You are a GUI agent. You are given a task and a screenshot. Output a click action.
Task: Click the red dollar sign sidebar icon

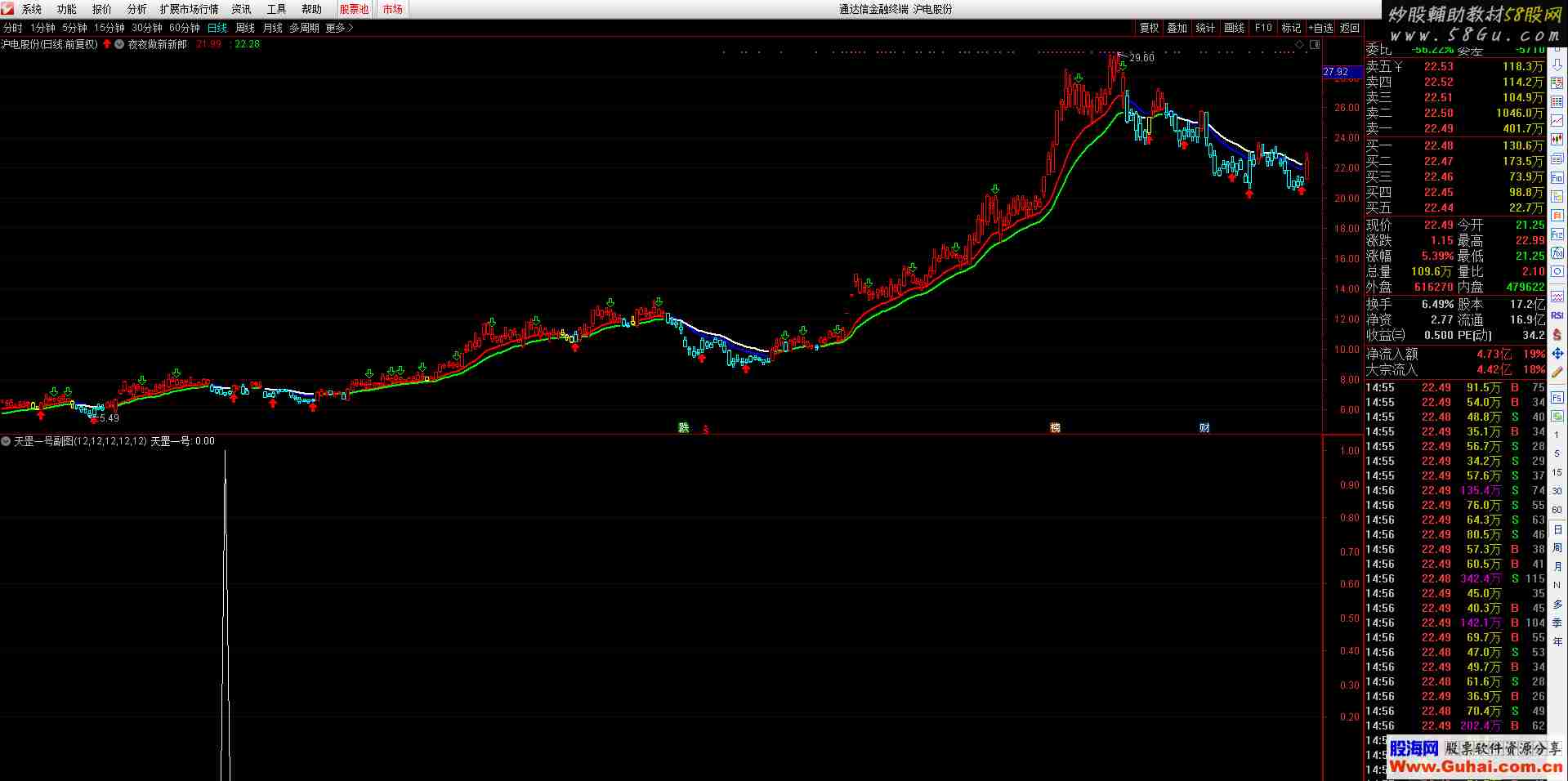pyautogui.click(x=1557, y=335)
